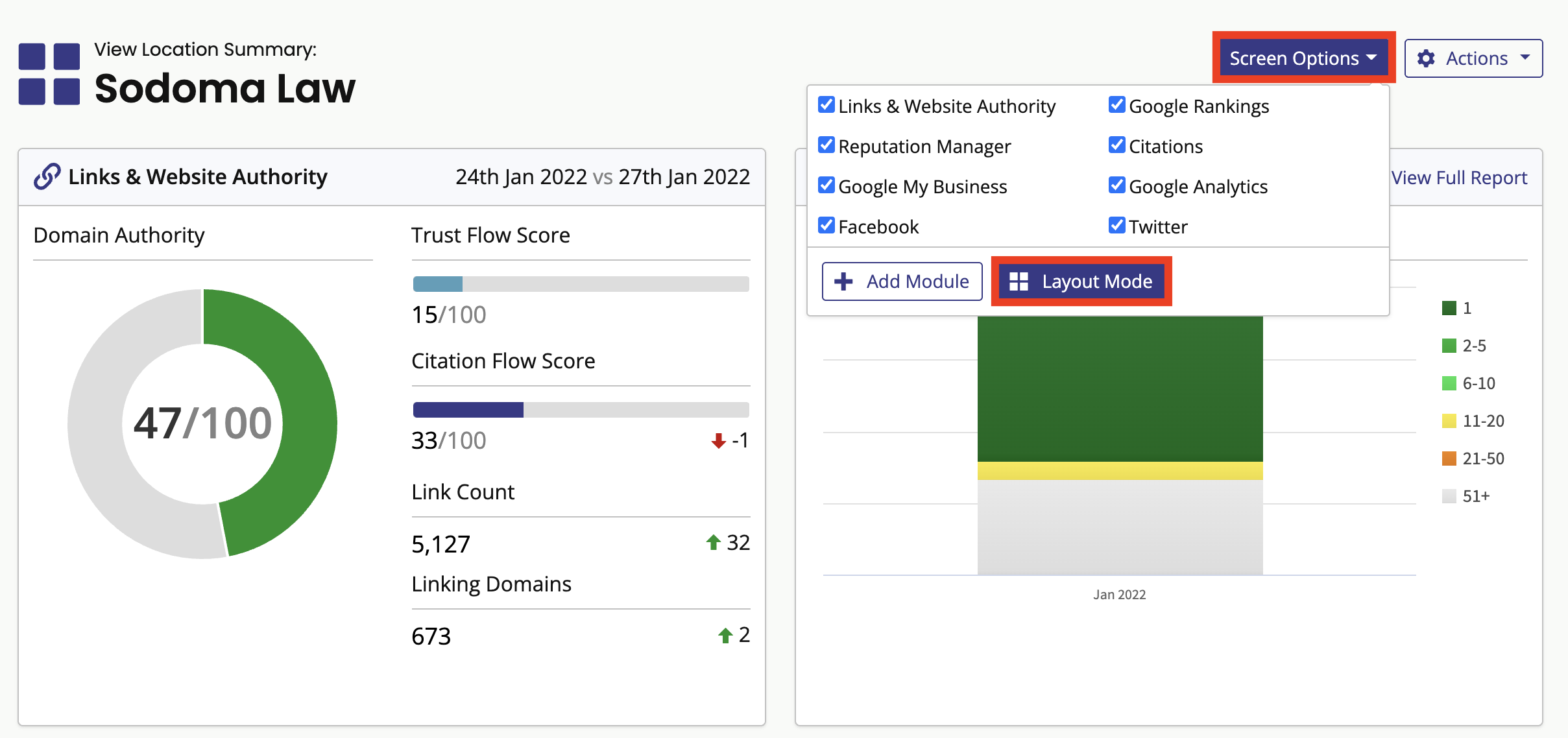This screenshot has height=738, width=1568.
Task: Click the 5,127 link count value
Action: [441, 543]
